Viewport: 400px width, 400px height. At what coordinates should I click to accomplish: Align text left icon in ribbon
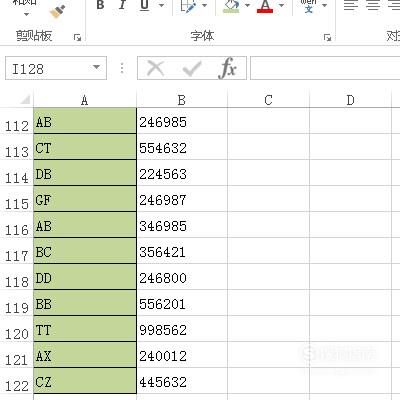tap(351, 5)
